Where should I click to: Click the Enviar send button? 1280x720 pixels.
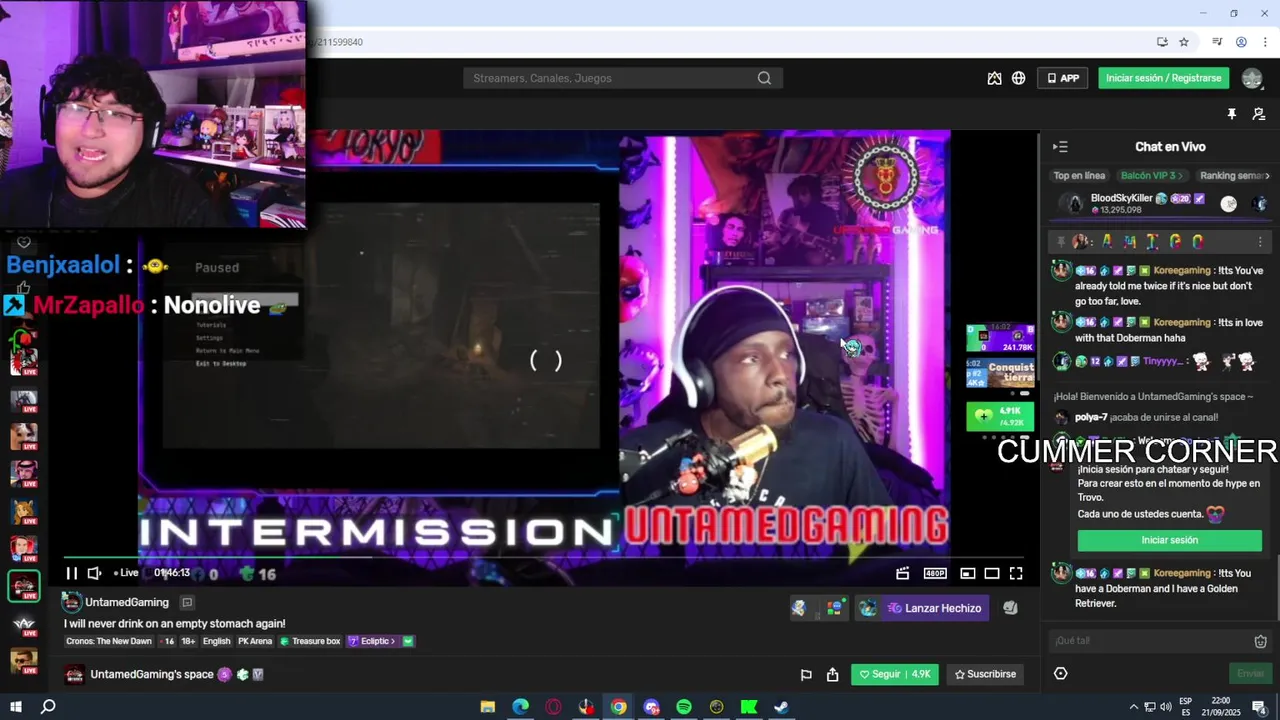coord(1250,673)
